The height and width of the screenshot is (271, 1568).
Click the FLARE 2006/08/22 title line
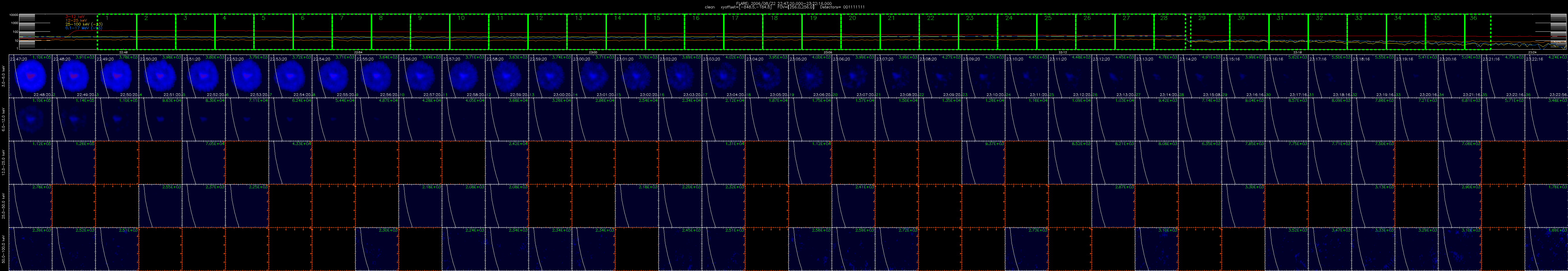pos(785,3)
